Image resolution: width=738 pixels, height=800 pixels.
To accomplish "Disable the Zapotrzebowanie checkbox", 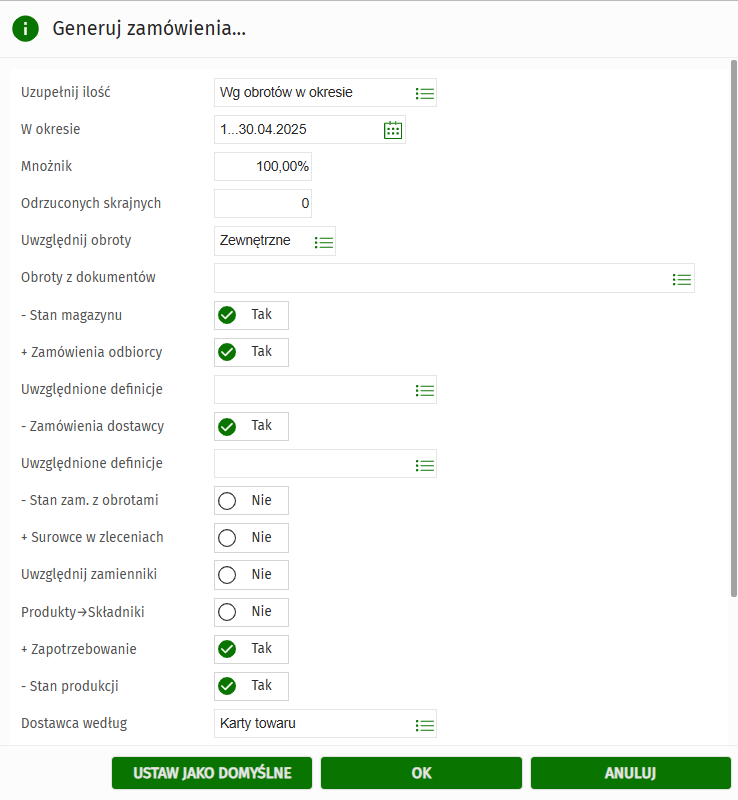I will (227, 649).
